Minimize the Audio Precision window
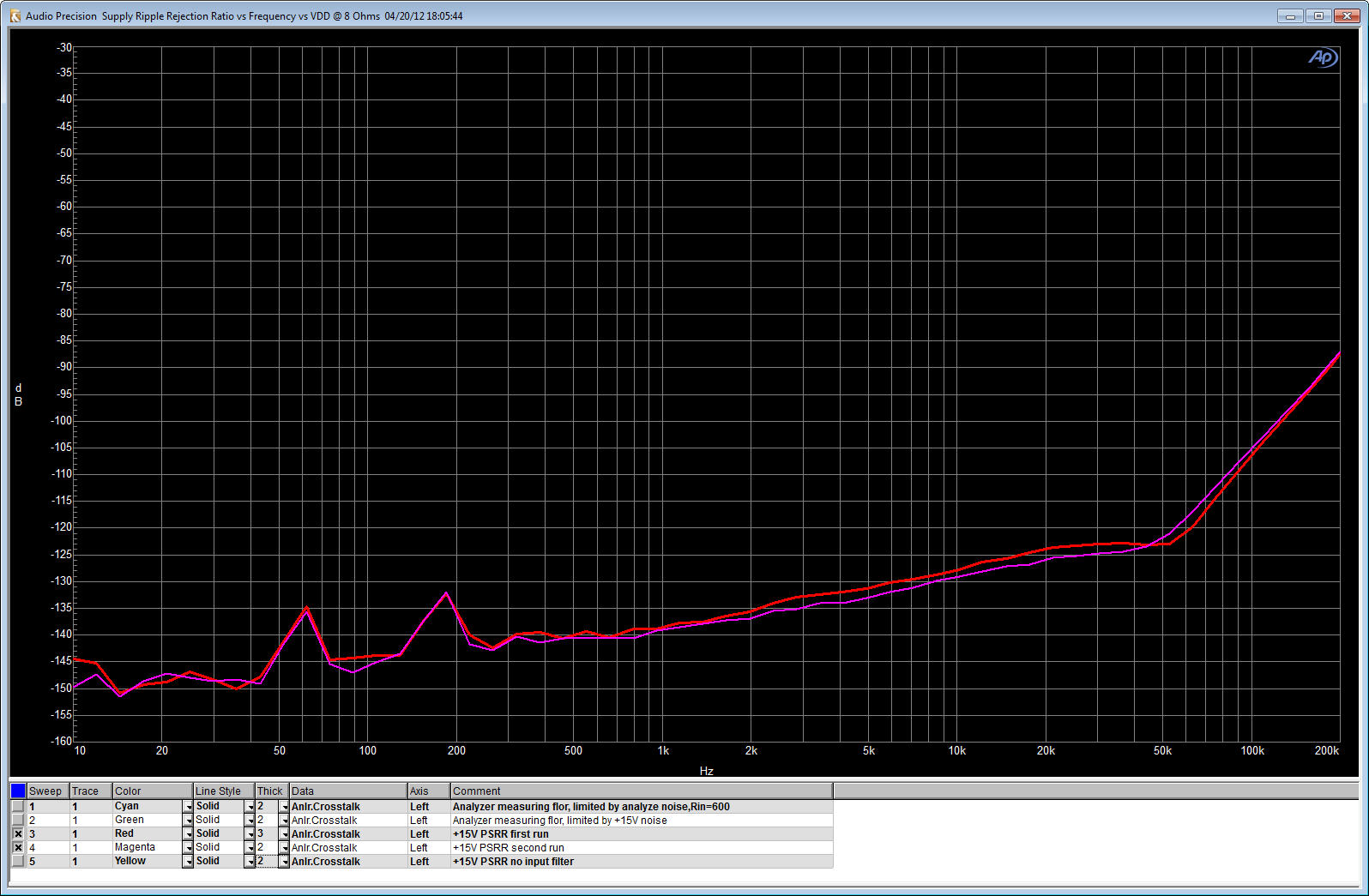 click(x=1290, y=15)
